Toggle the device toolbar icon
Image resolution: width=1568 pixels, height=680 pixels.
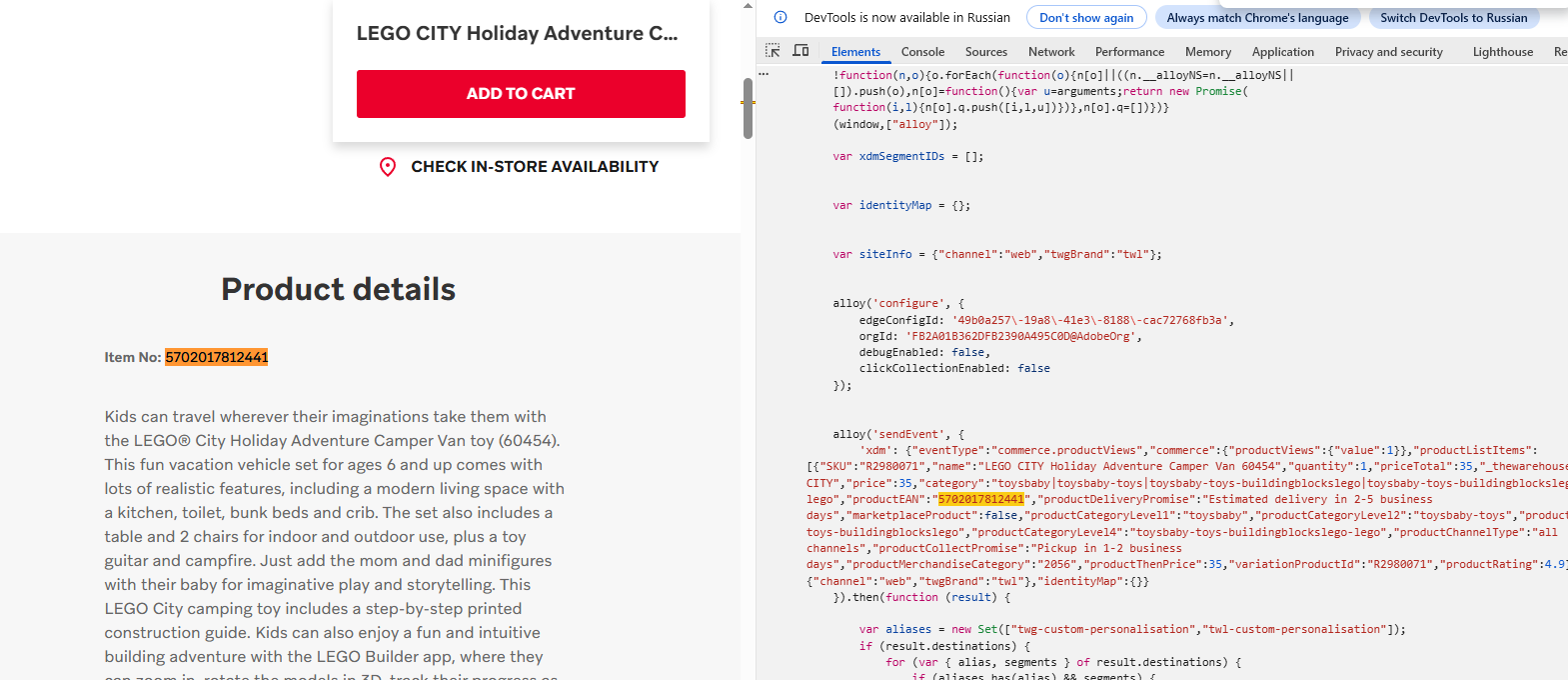[x=800, y=51]
